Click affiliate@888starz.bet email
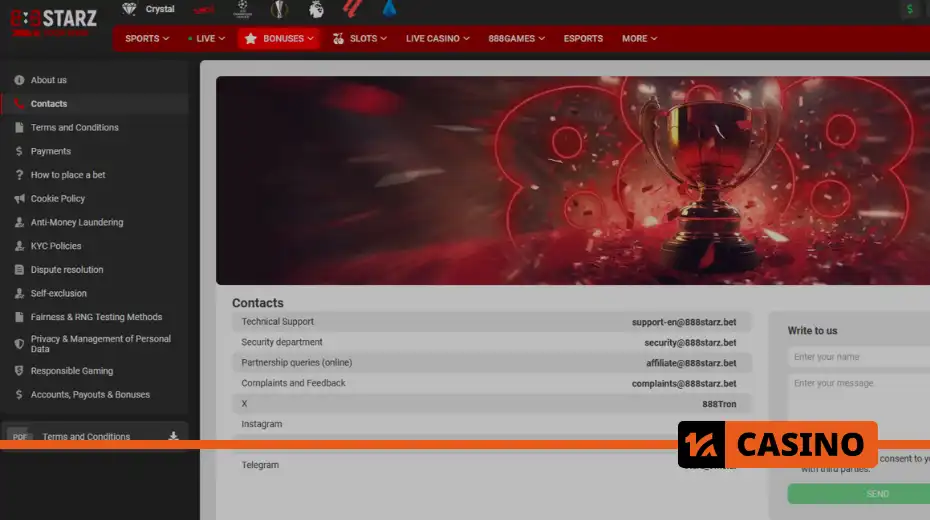Screen dimensions: 930x520 [691, 363]
